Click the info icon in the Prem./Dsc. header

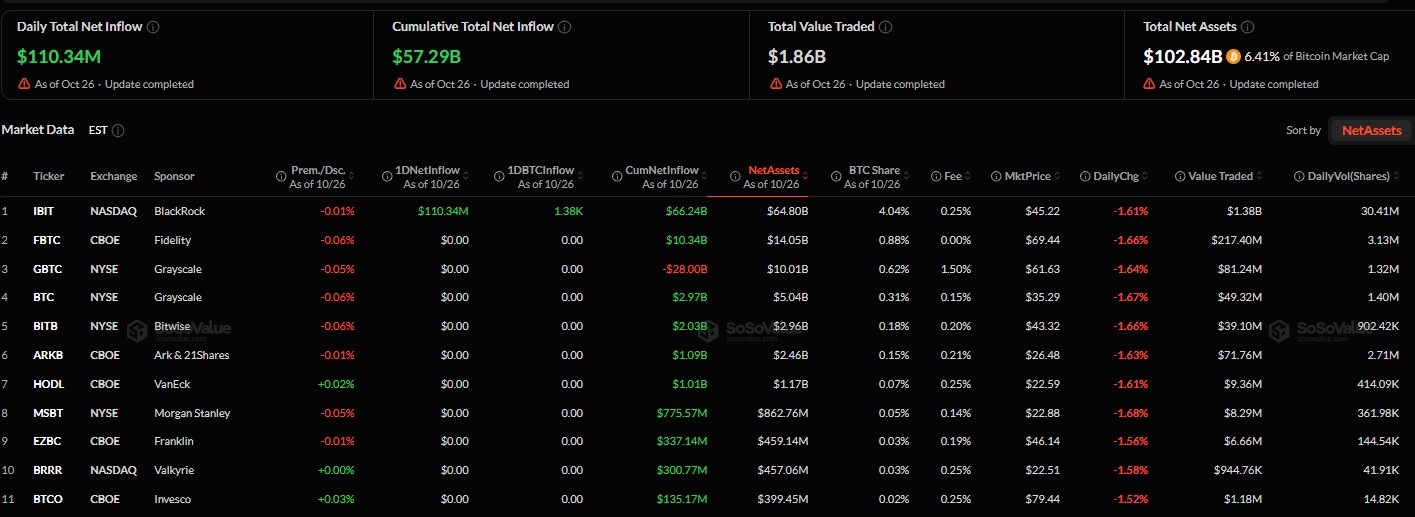(x=281, y=176)
